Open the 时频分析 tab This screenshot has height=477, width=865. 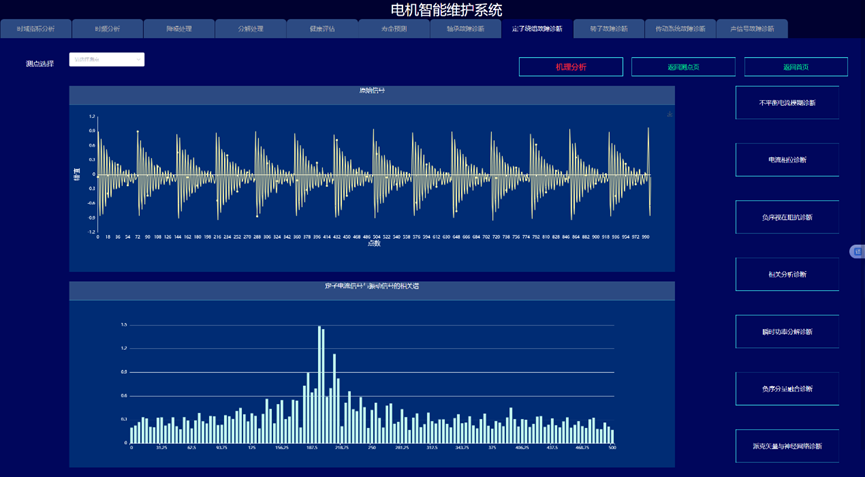tap(107, 29)
